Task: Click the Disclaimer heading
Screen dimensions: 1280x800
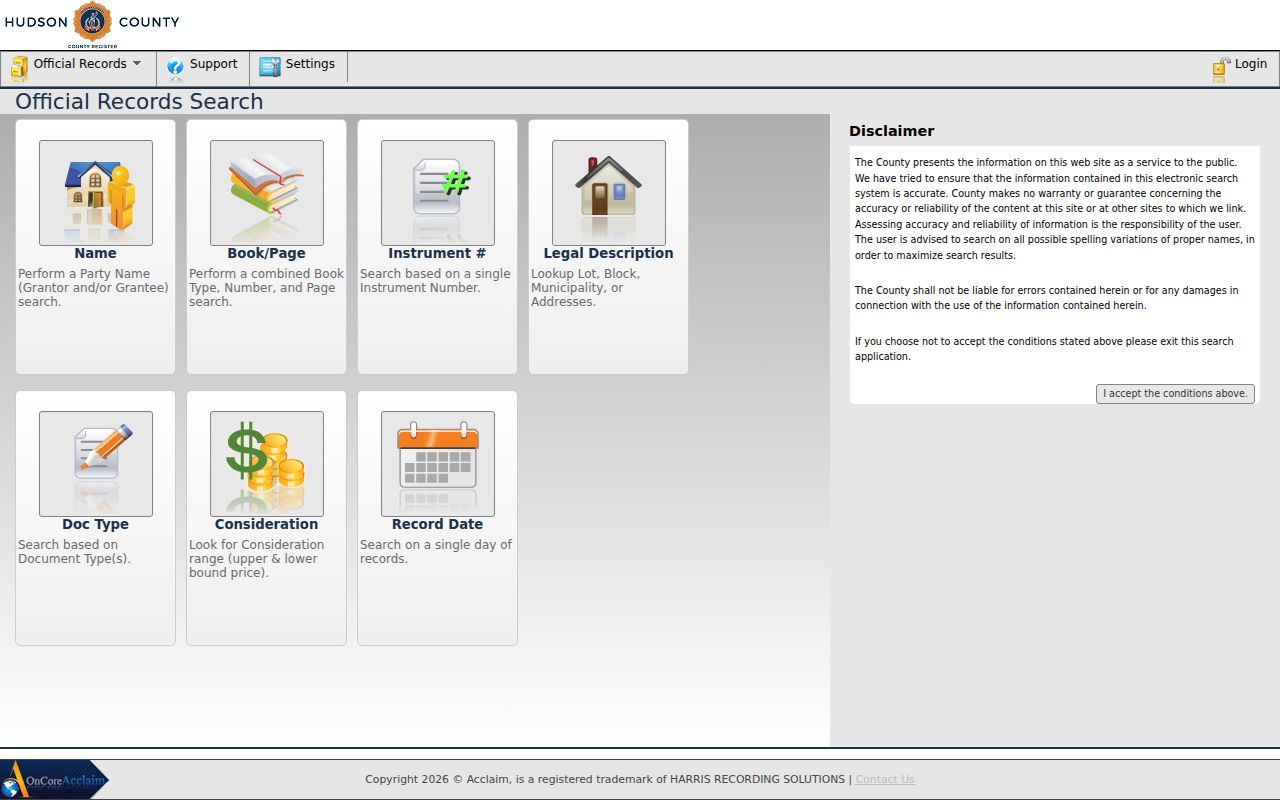Action: [892, 131]
